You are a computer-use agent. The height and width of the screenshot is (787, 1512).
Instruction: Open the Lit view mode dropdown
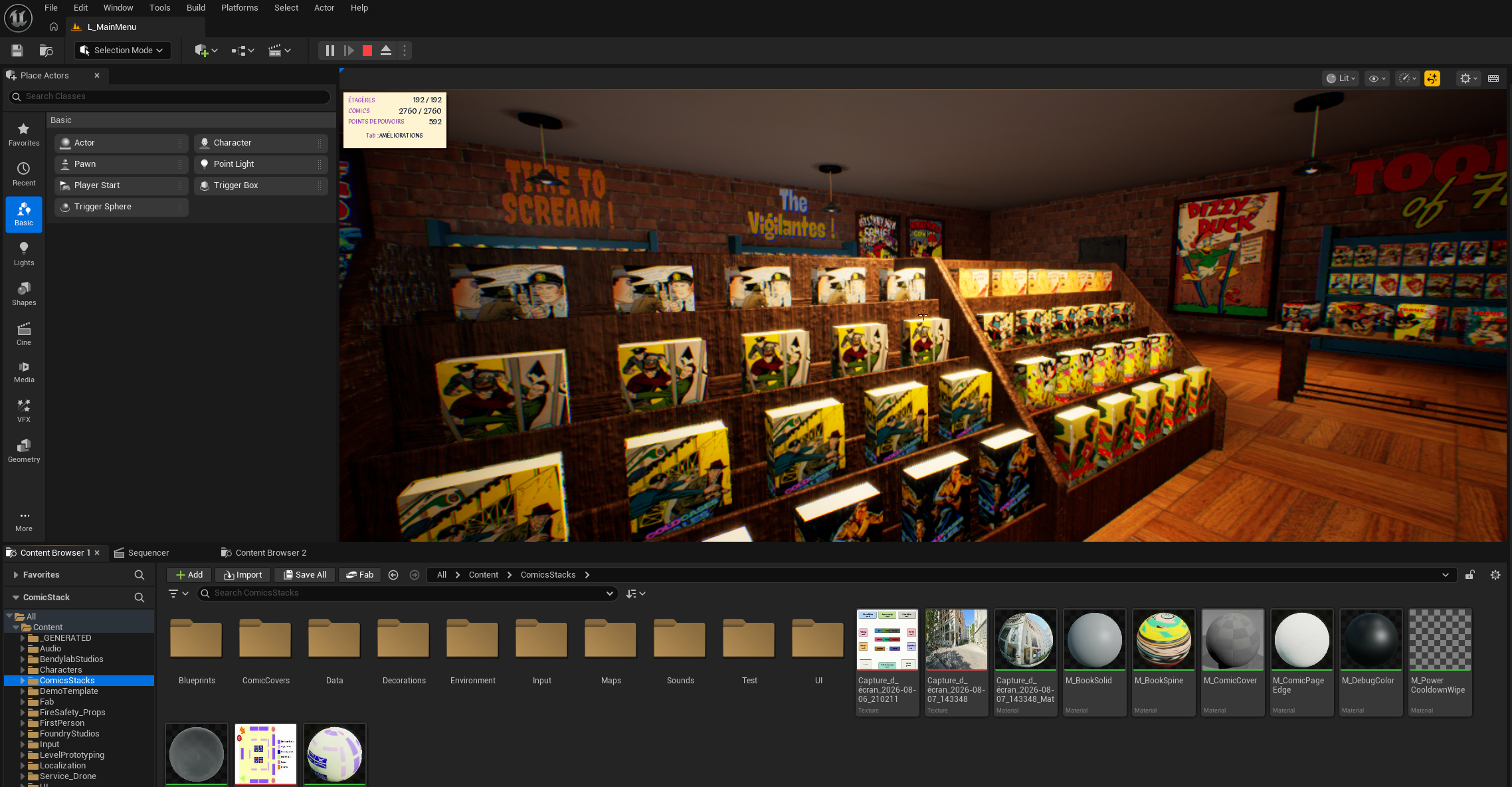coord(1341,78)
